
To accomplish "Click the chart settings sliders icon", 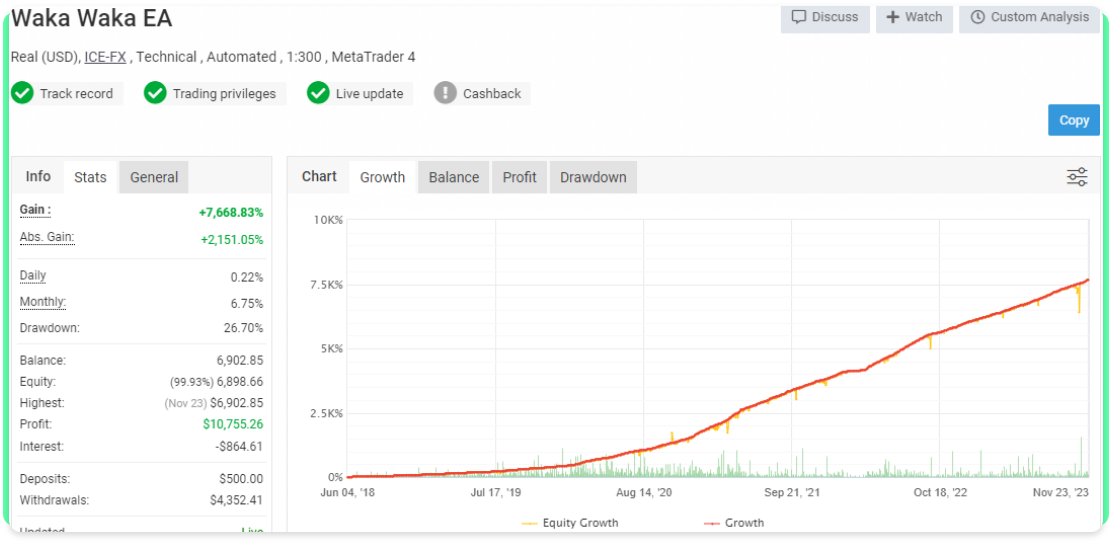I will coord(1077,177).
